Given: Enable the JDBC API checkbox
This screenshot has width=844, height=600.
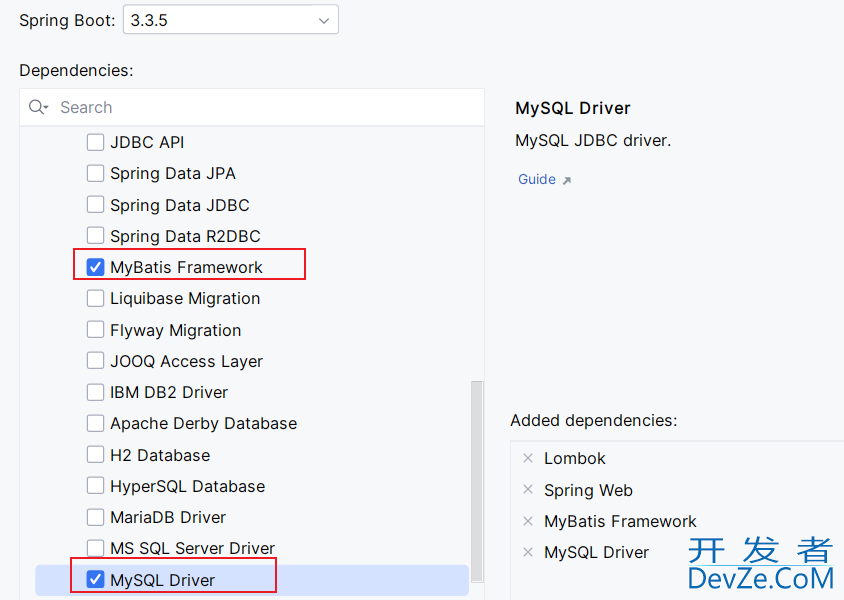Looking at the screenshot, I should 95,142.
